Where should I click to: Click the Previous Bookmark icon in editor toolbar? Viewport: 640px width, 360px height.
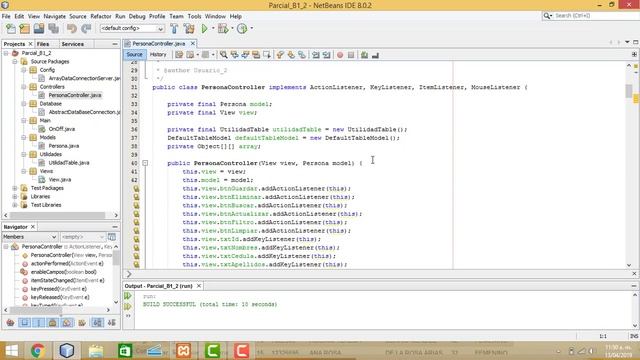[280, 55]
